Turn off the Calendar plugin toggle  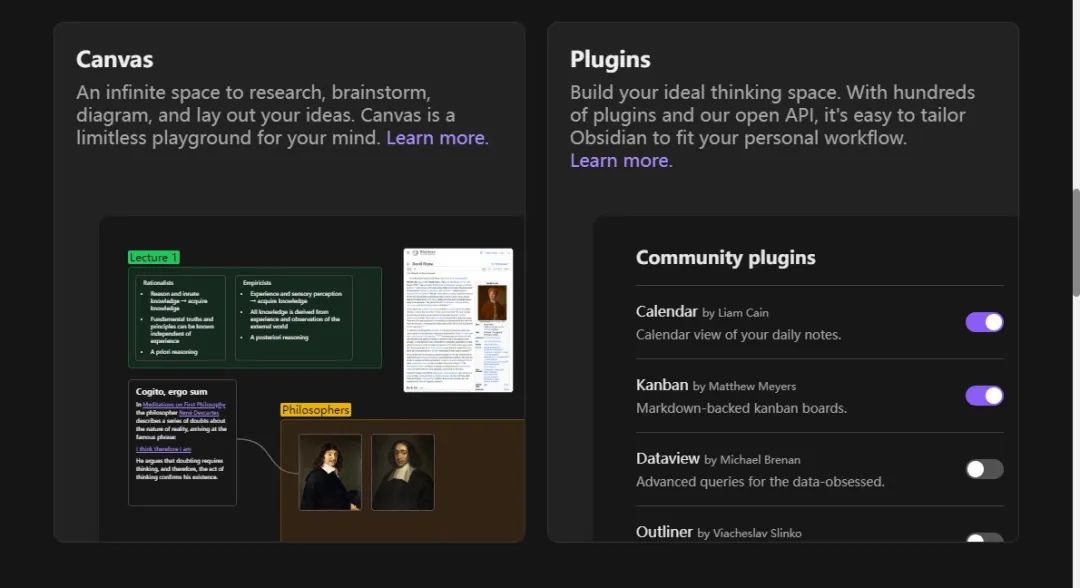click(984, 322)
